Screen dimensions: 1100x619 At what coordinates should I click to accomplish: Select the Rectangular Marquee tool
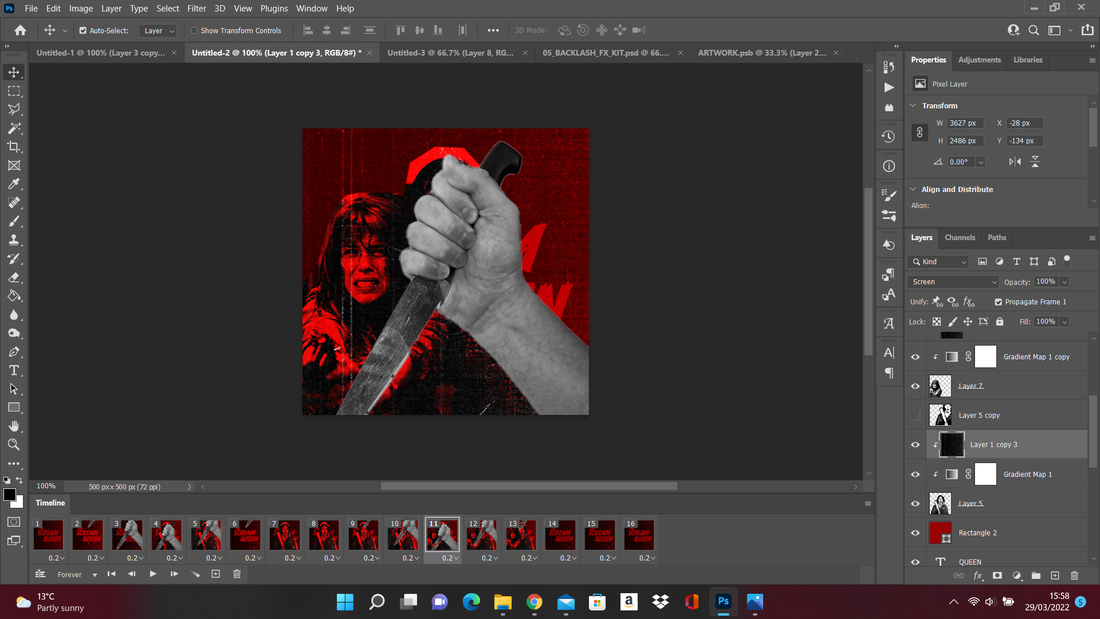(x=14, y=91)
